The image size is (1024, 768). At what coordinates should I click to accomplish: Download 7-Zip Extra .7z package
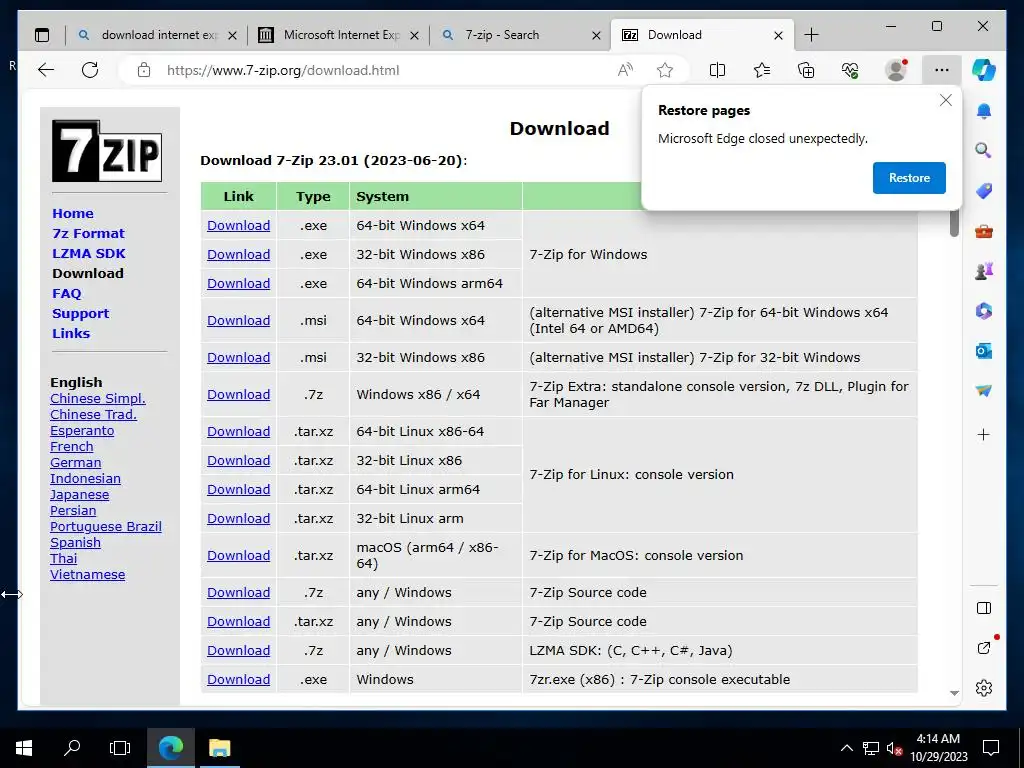238,394
